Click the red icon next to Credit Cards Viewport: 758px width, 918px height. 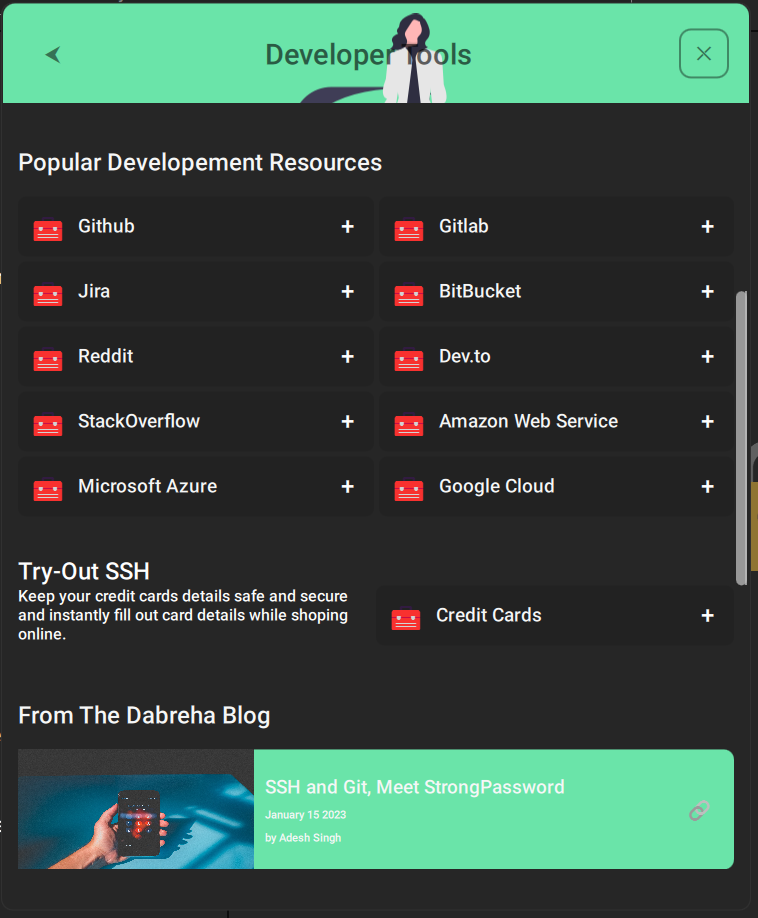pos(405,619)
